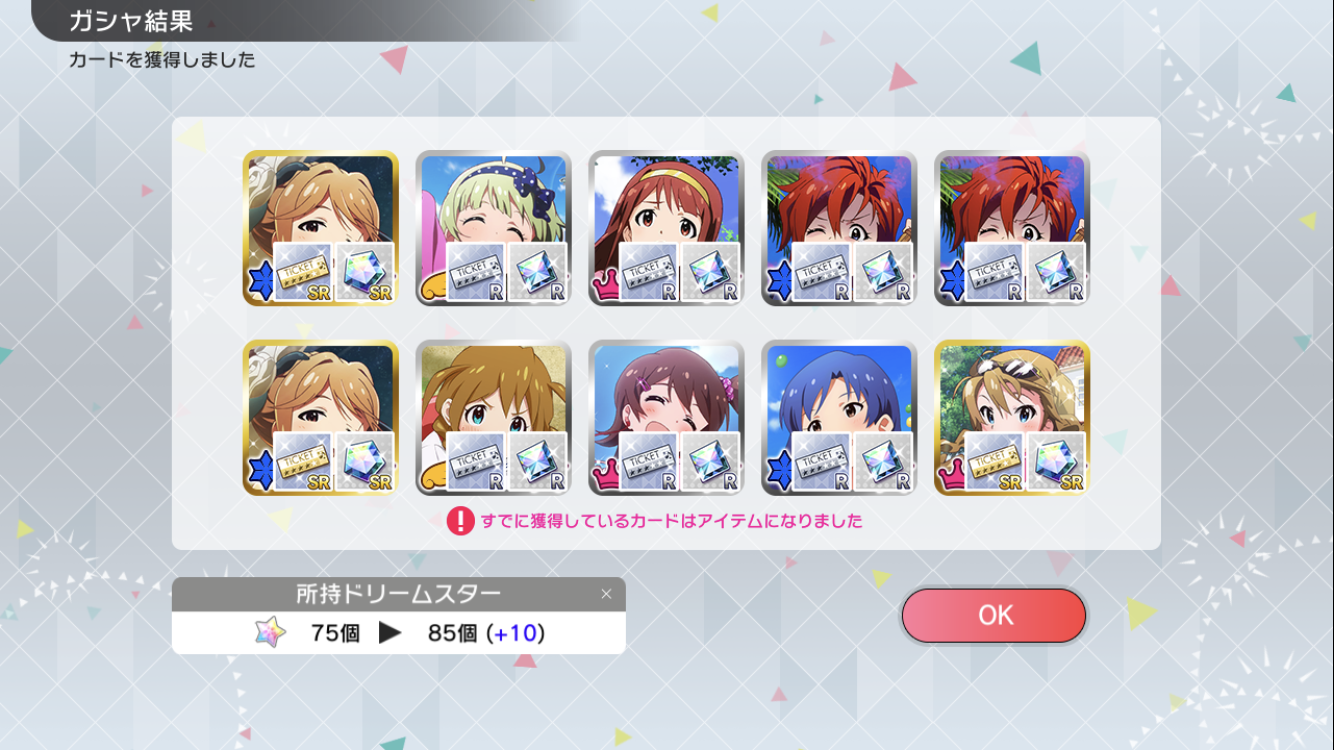The height and width of the screenshot is (750, 1334).
Task: Tap the R crystal on the blue-haired card
Action: 884,461
